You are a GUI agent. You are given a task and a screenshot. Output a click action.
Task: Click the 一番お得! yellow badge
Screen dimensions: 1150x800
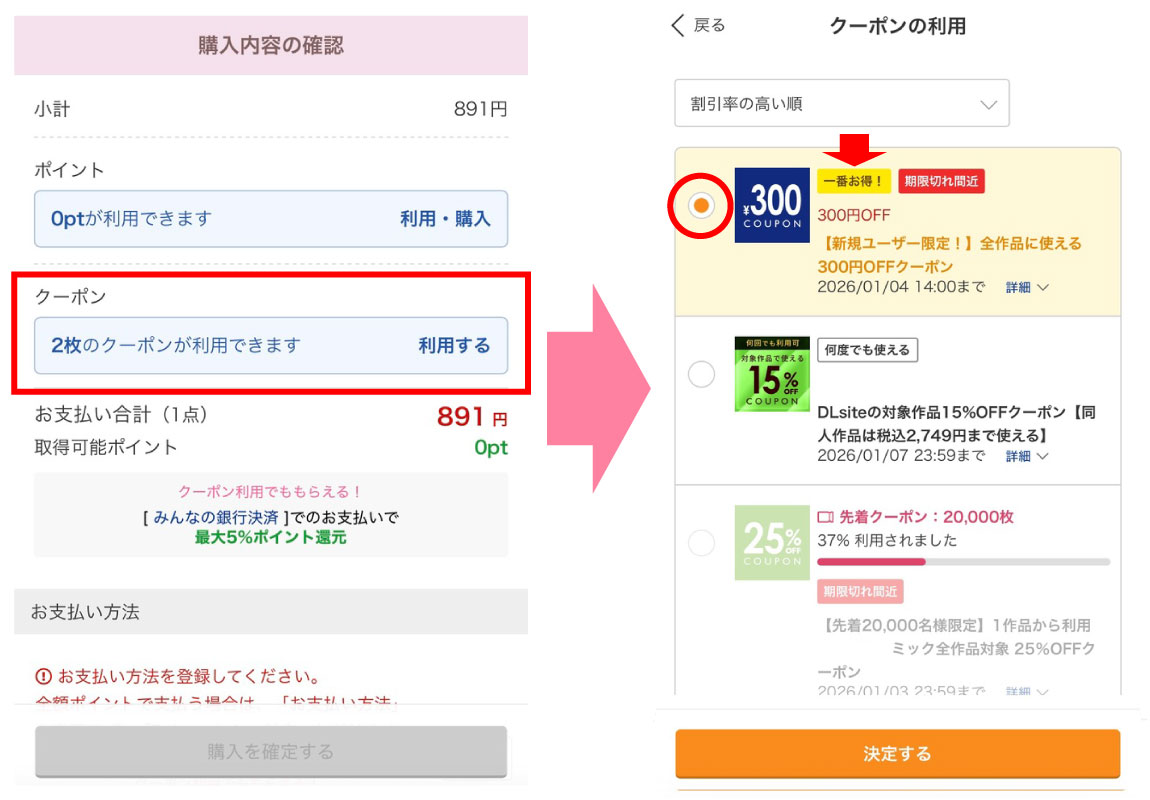click(x=854, y=181)
